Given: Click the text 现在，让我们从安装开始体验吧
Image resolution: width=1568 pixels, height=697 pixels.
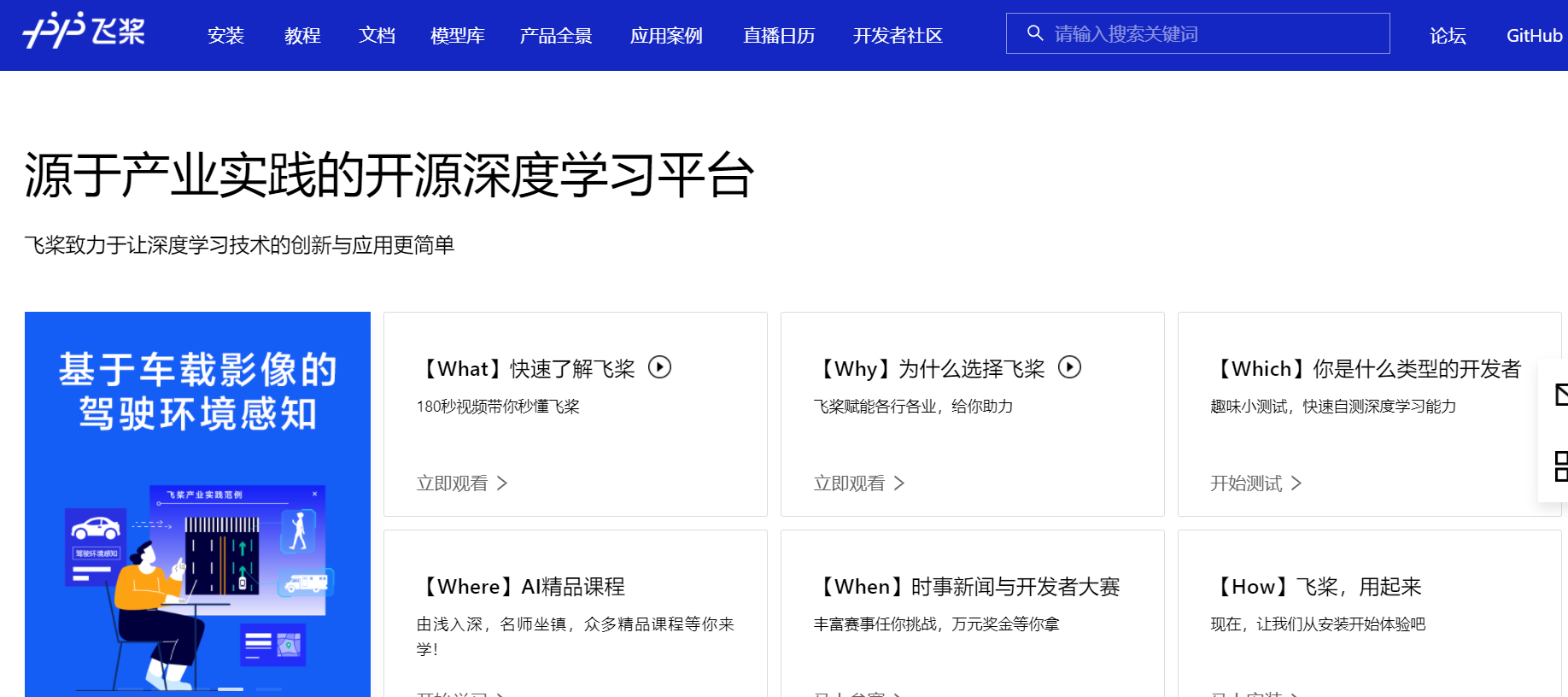Looking at the screenshot, I should click(x=1318, y=624).
